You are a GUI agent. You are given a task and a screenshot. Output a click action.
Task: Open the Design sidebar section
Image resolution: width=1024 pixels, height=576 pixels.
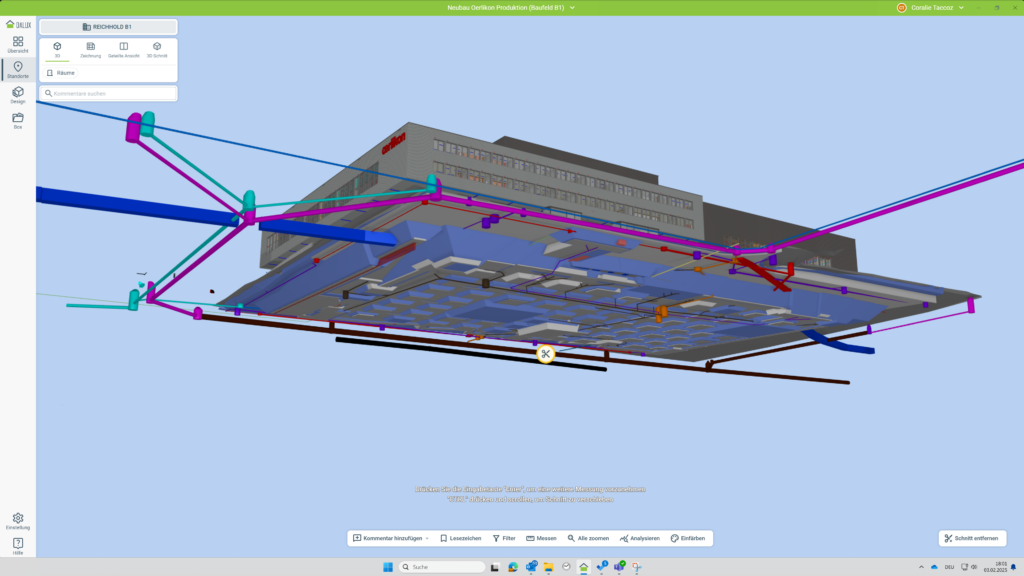18,95
